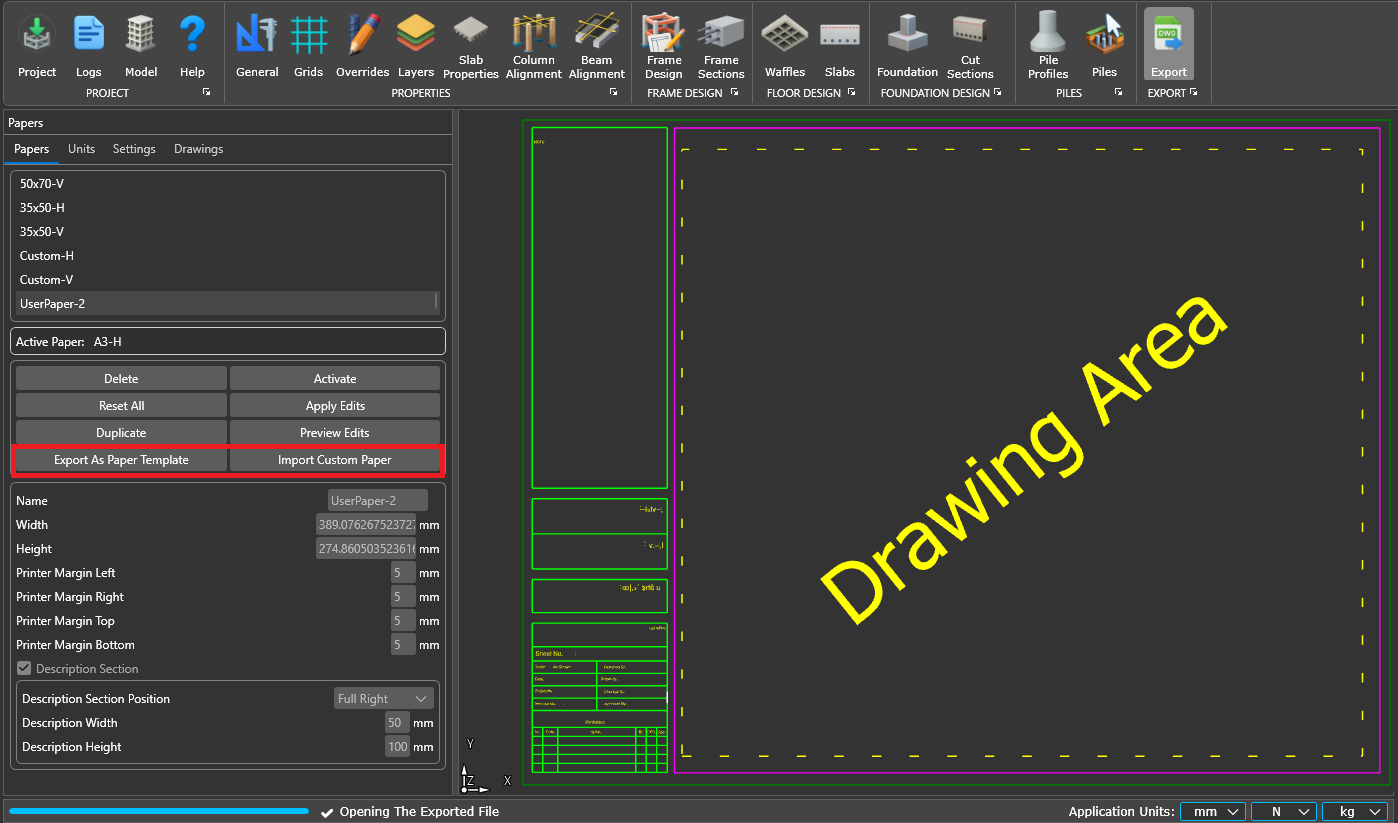Click Export As Paper Template button
1398x823 pixels.
[x=121, y=460]
